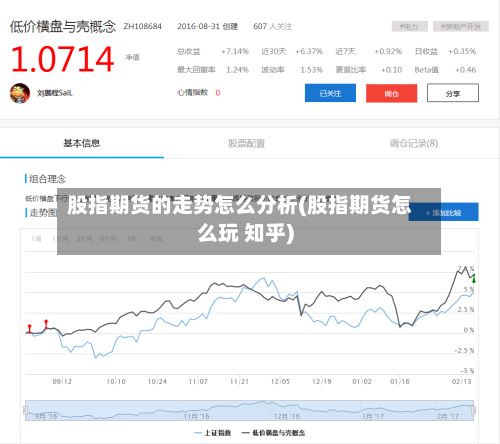Click the #电力 tag
This screenshot has height=444, width=500.
coord(410,26)
